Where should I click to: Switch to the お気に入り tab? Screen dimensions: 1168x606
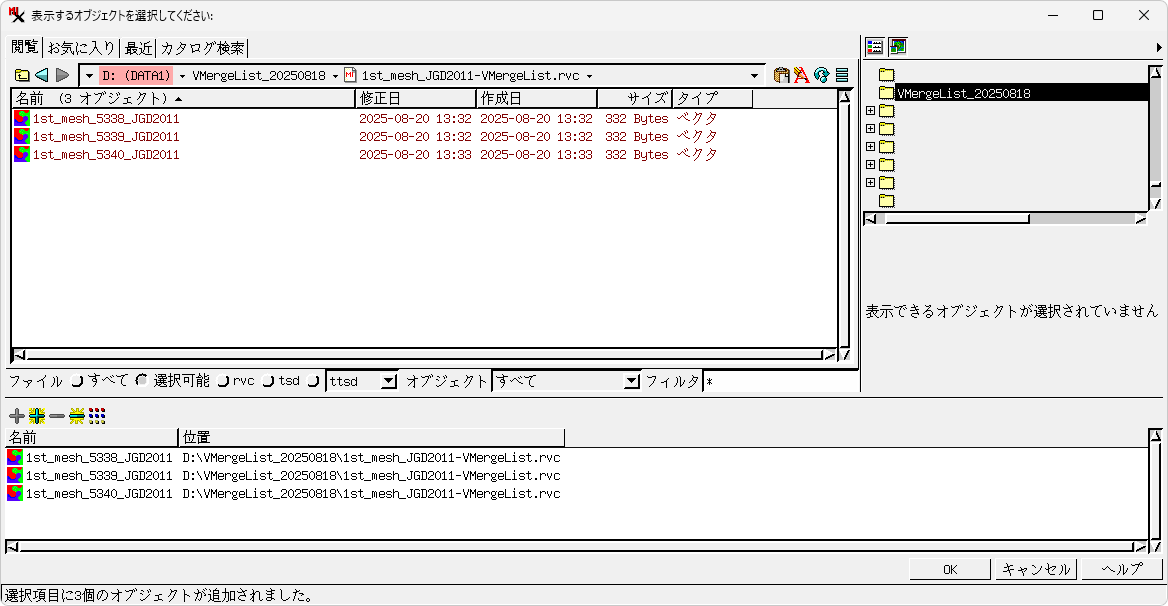point(82,48)
